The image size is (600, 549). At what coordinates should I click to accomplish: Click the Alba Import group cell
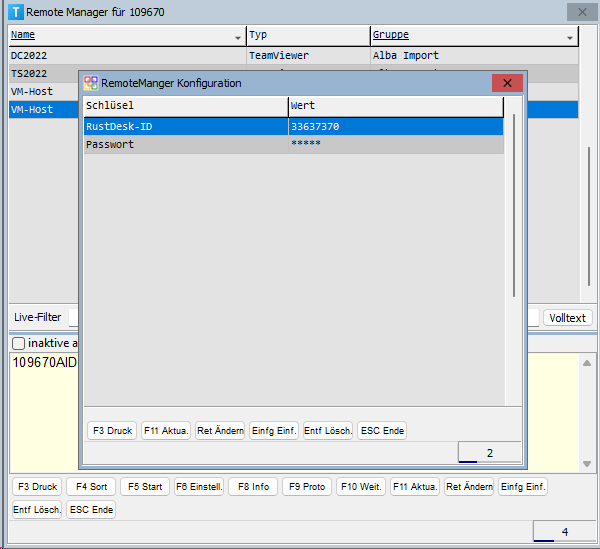(x=474, y=56)
